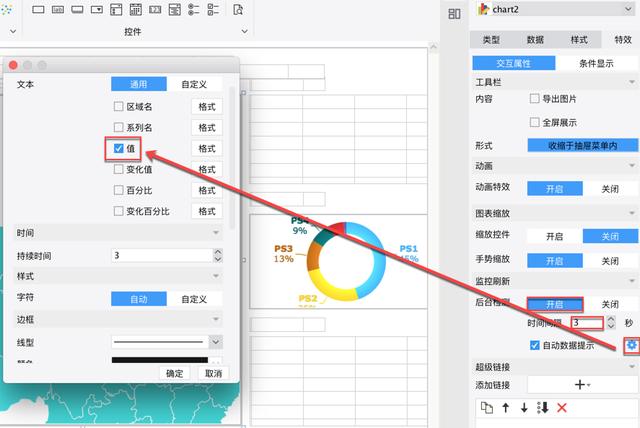
Task: Select 自定义 for 字符 option
Action: coord(194,299)
